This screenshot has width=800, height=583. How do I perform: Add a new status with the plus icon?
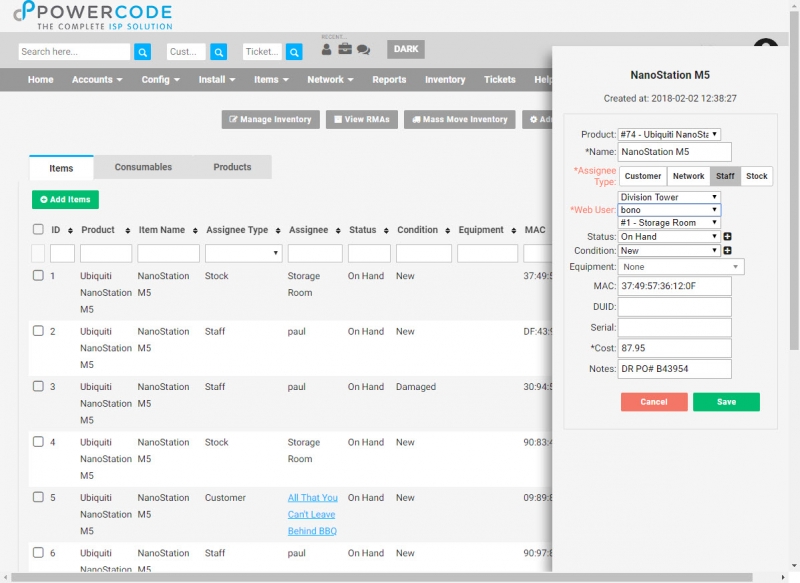[728, 237]
